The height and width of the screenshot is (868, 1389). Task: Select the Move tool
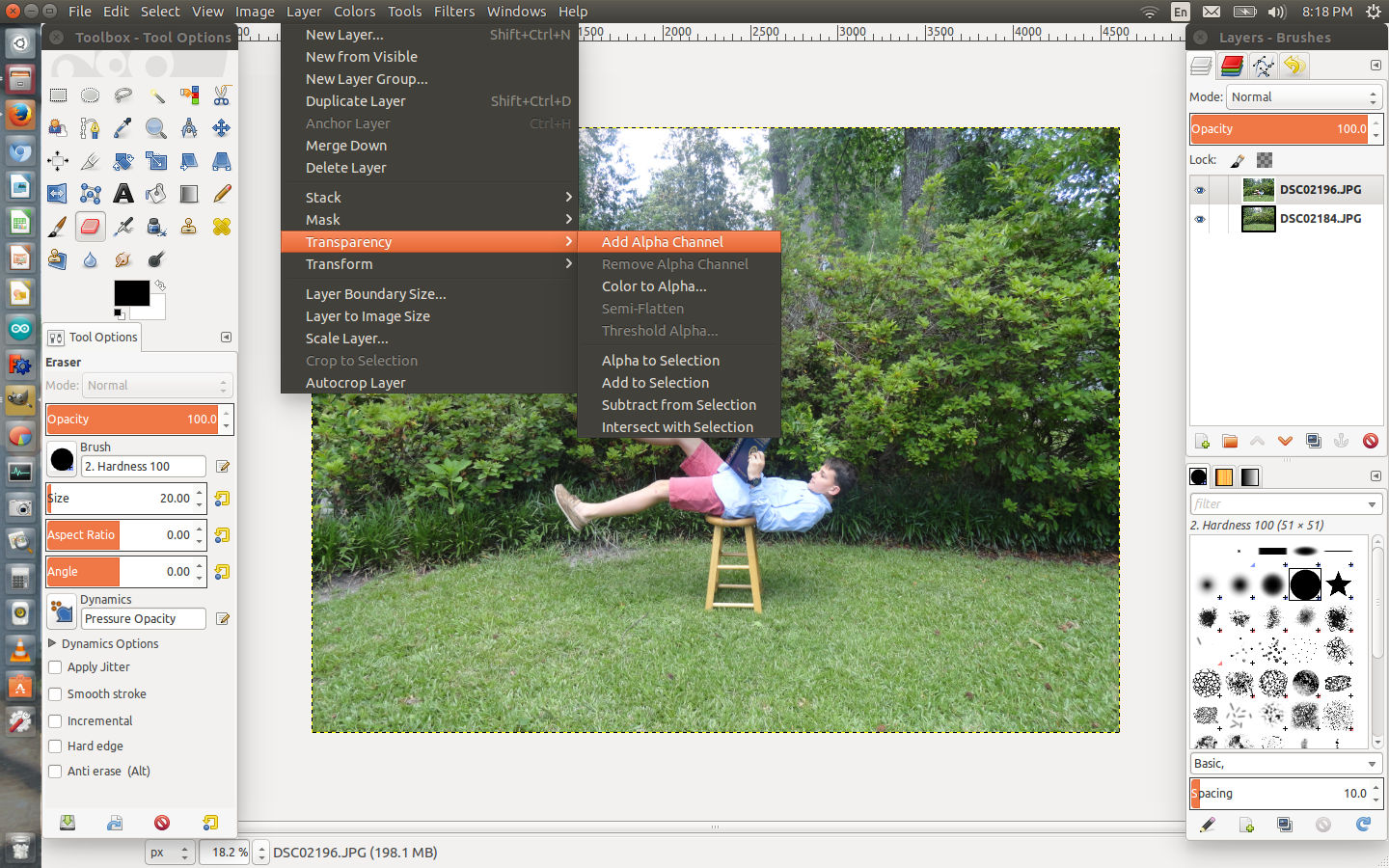222,128
